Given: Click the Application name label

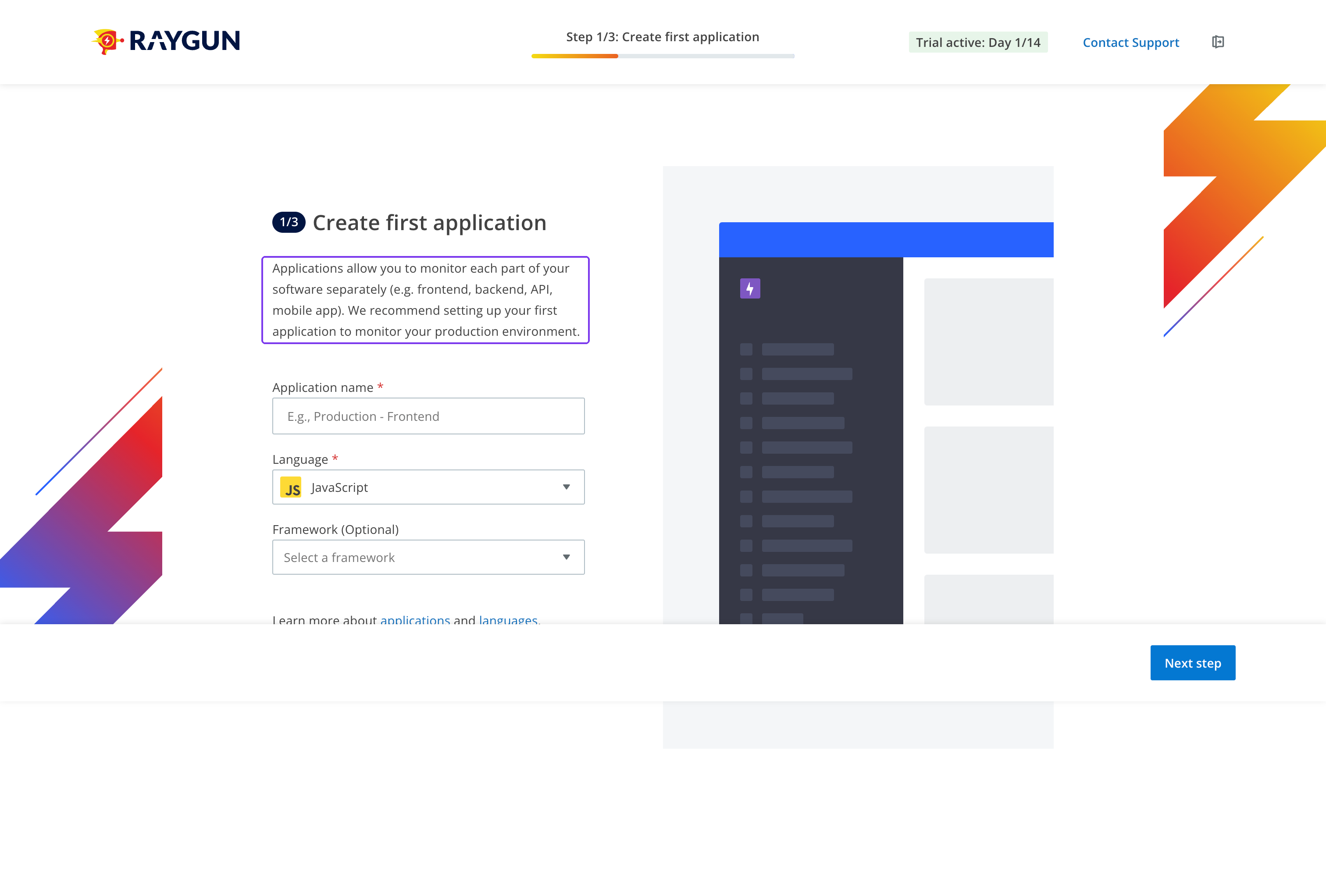Looking at the screenshot, I should 322,388.
